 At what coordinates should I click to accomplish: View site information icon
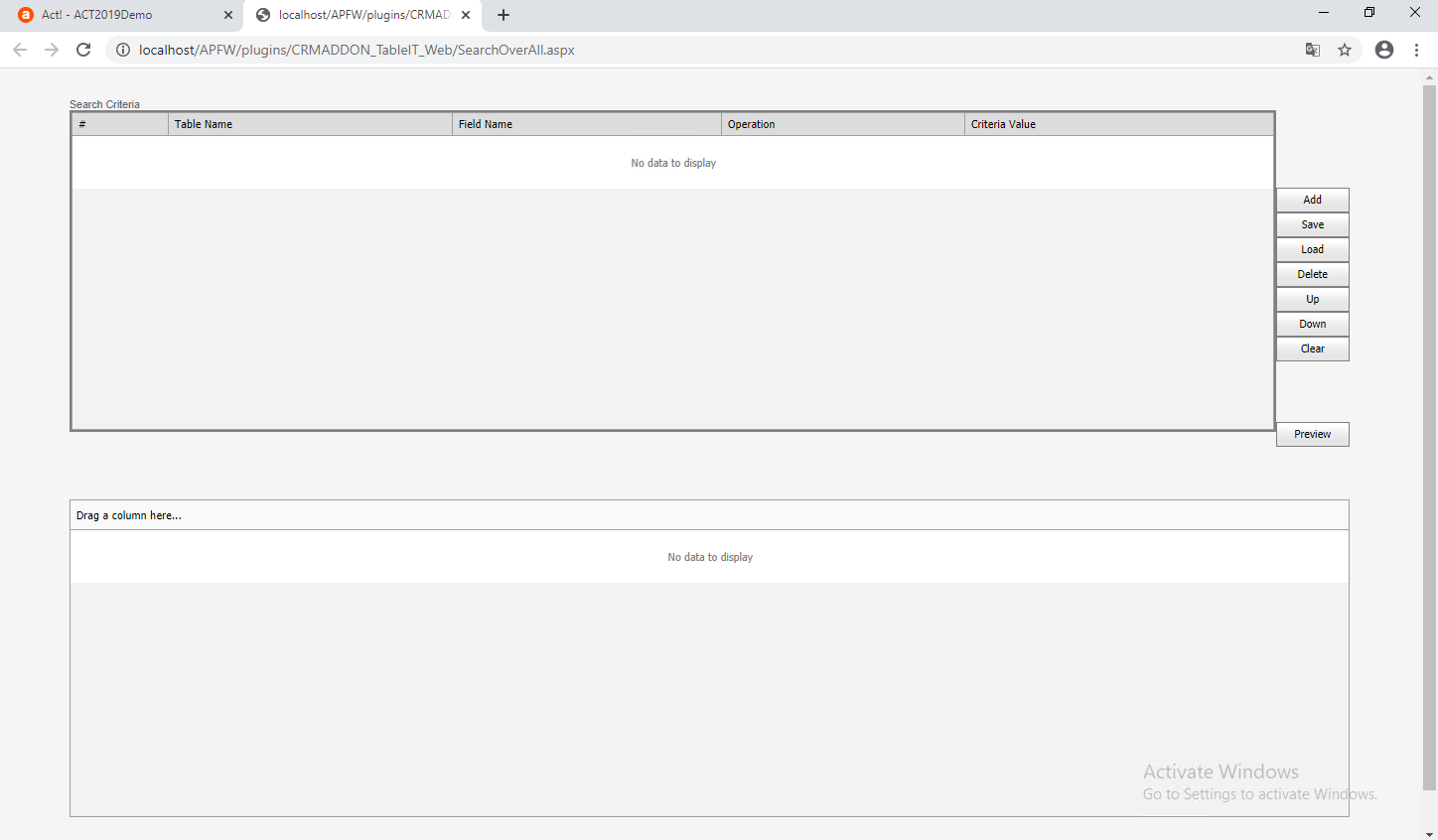pyautogui.click(x=123, y=50)
